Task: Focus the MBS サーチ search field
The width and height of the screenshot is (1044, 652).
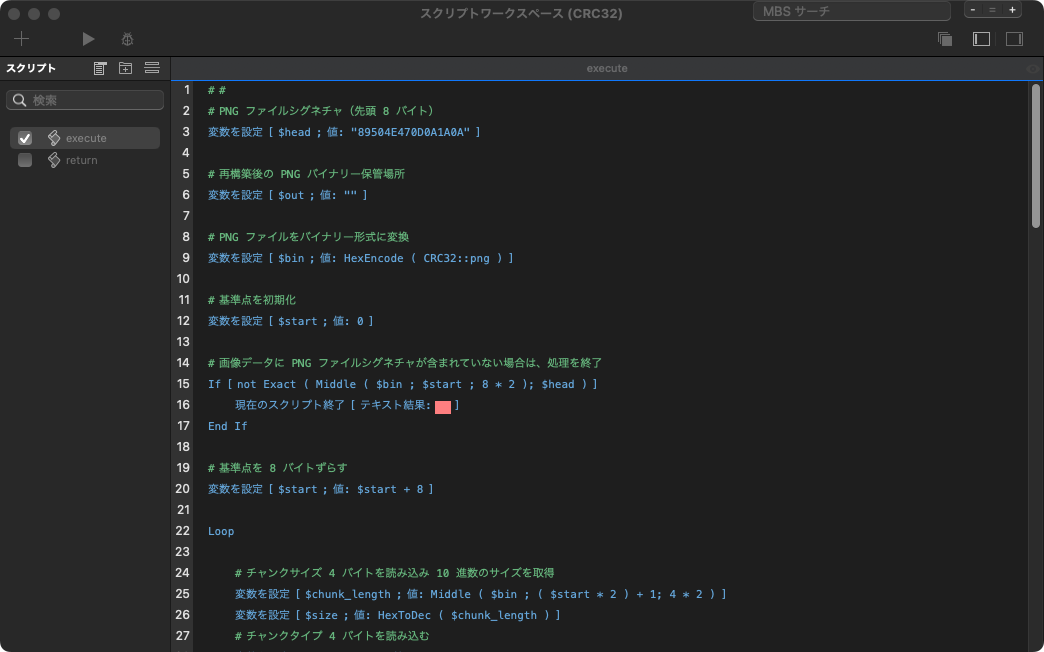Action: [x=852, y=11]
